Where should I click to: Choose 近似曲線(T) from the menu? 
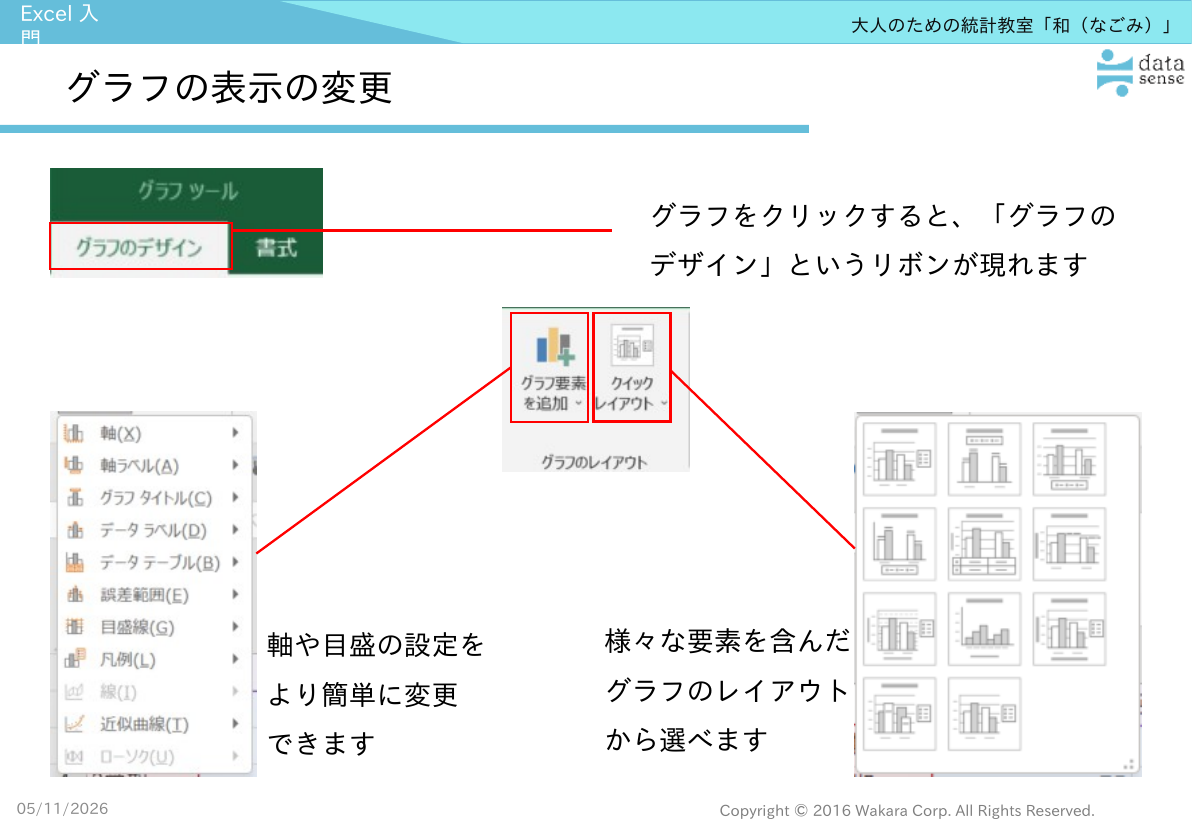(x=154, y=724)
